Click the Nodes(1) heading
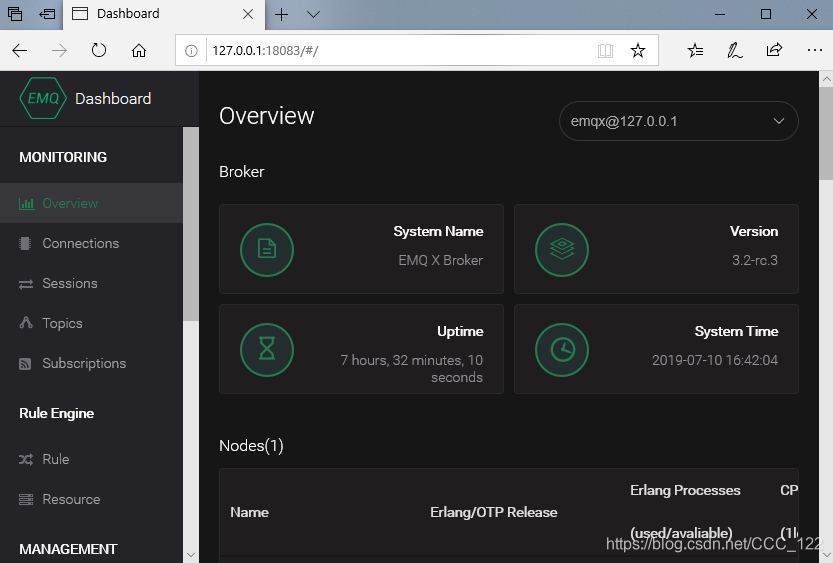833x563 pixels. (x=251, y=446)
